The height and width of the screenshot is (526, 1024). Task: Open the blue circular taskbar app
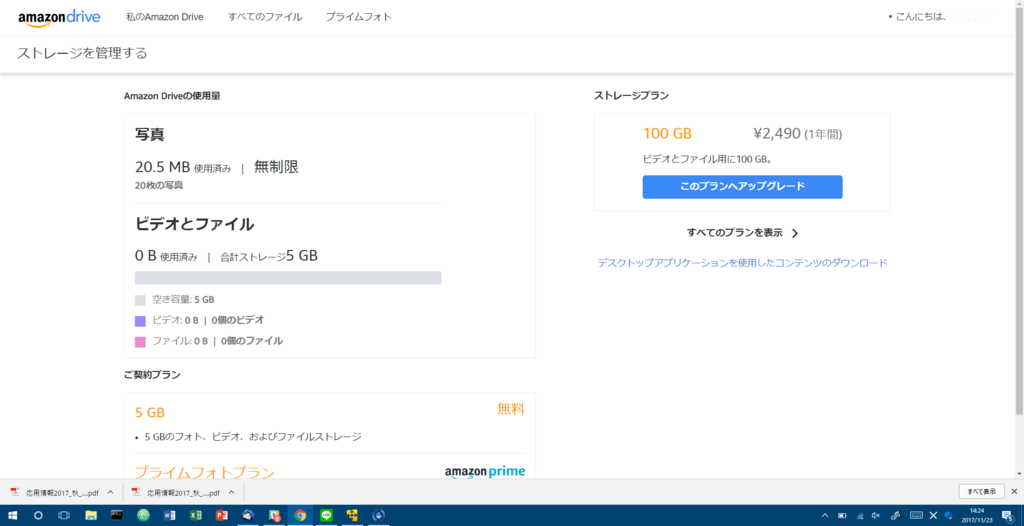pos(379,515)
